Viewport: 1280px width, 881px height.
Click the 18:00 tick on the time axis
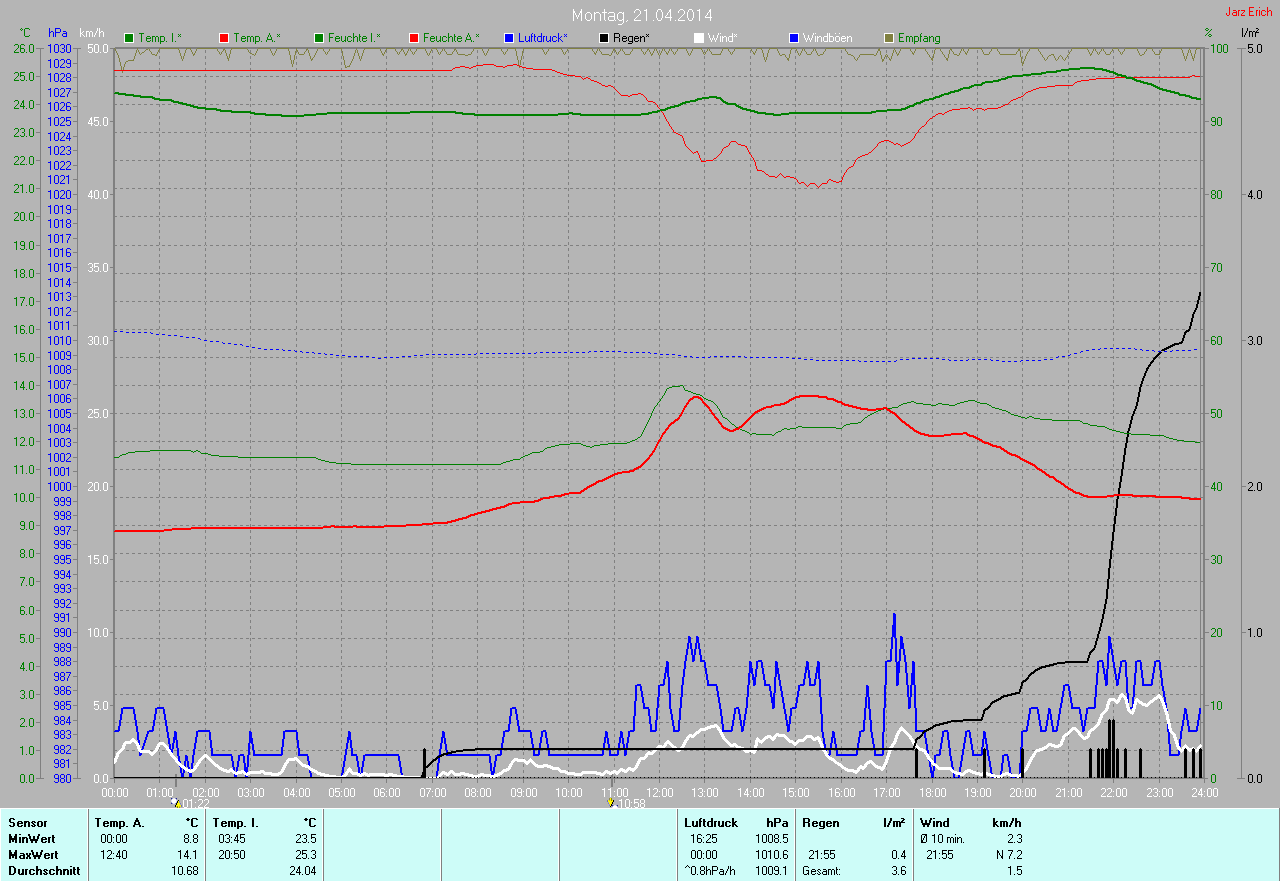point(932,792)
